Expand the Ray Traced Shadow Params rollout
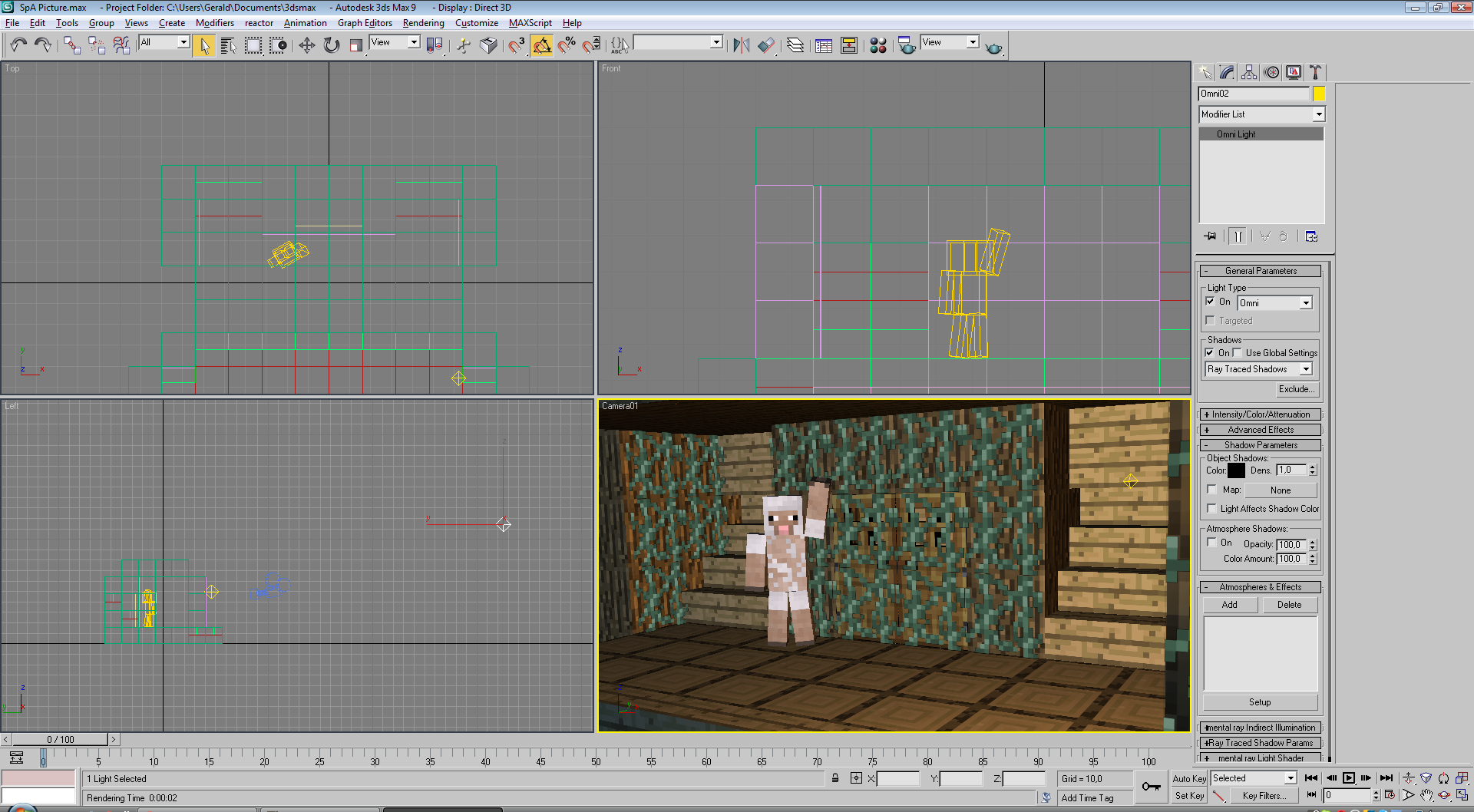The height and width of the screenshot is (812, 1474). click(1260, 743)
